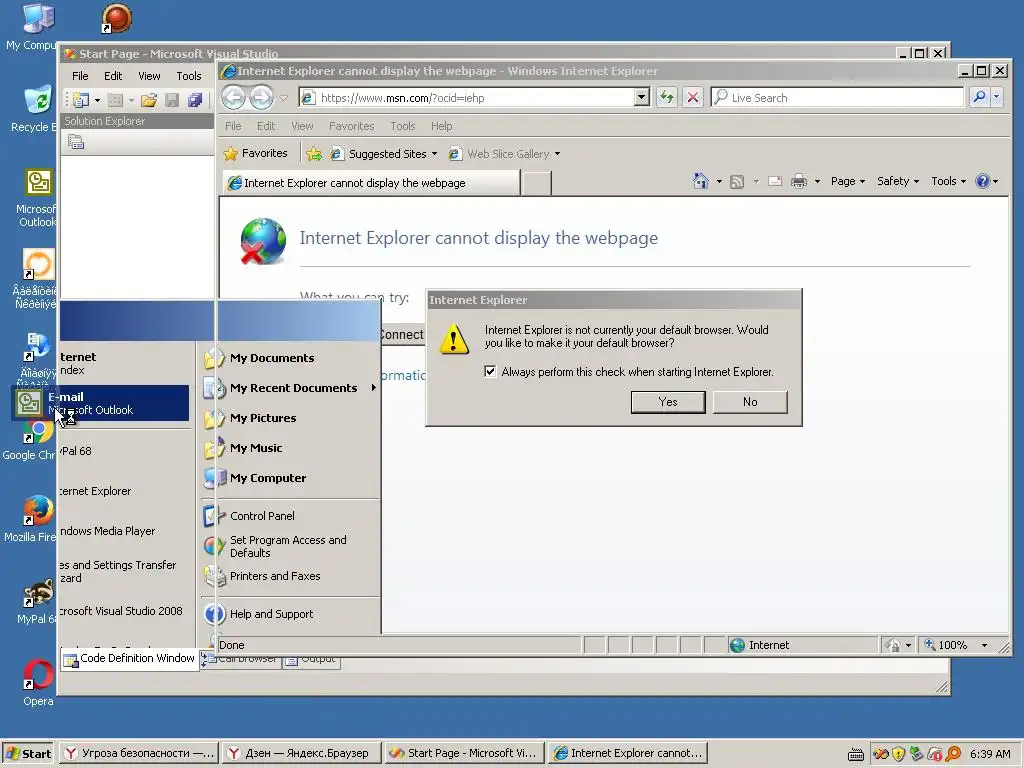Image resolution: width=1024 pixels, height=768 pixels.
Task: Click the blue Help question mark icon
Action: [982, 182]
